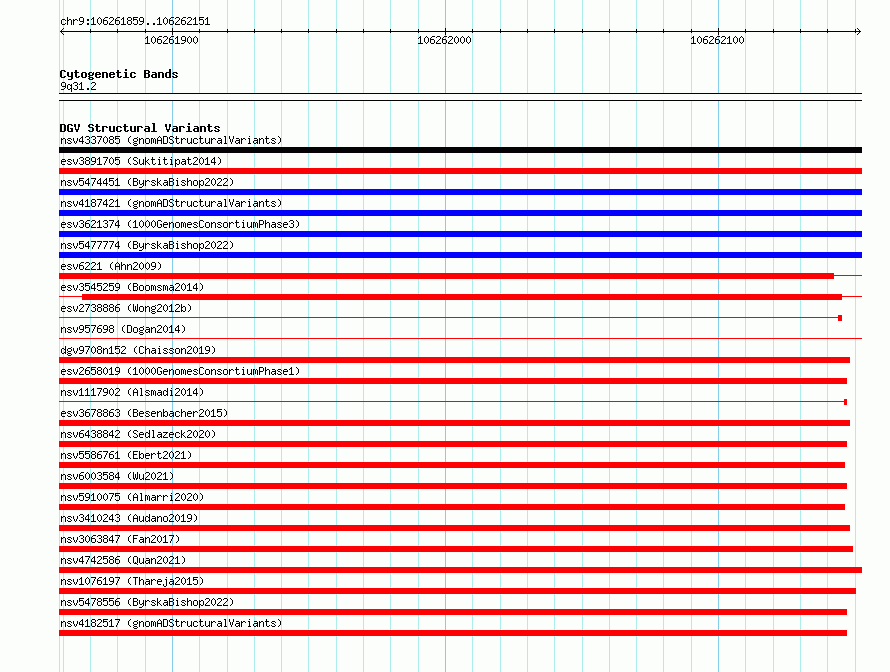The height and width of the screenshot is (672, 890).
Task: Select the blue bar under nsv5474451
Action: (x=460, y=192)
